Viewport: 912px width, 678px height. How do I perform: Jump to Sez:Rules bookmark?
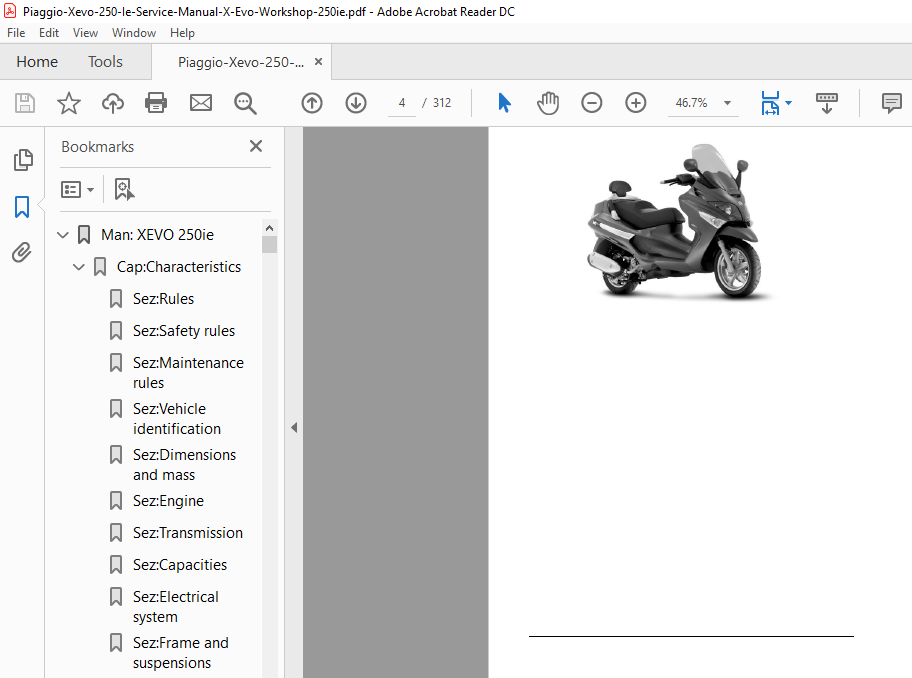(163, 299)
